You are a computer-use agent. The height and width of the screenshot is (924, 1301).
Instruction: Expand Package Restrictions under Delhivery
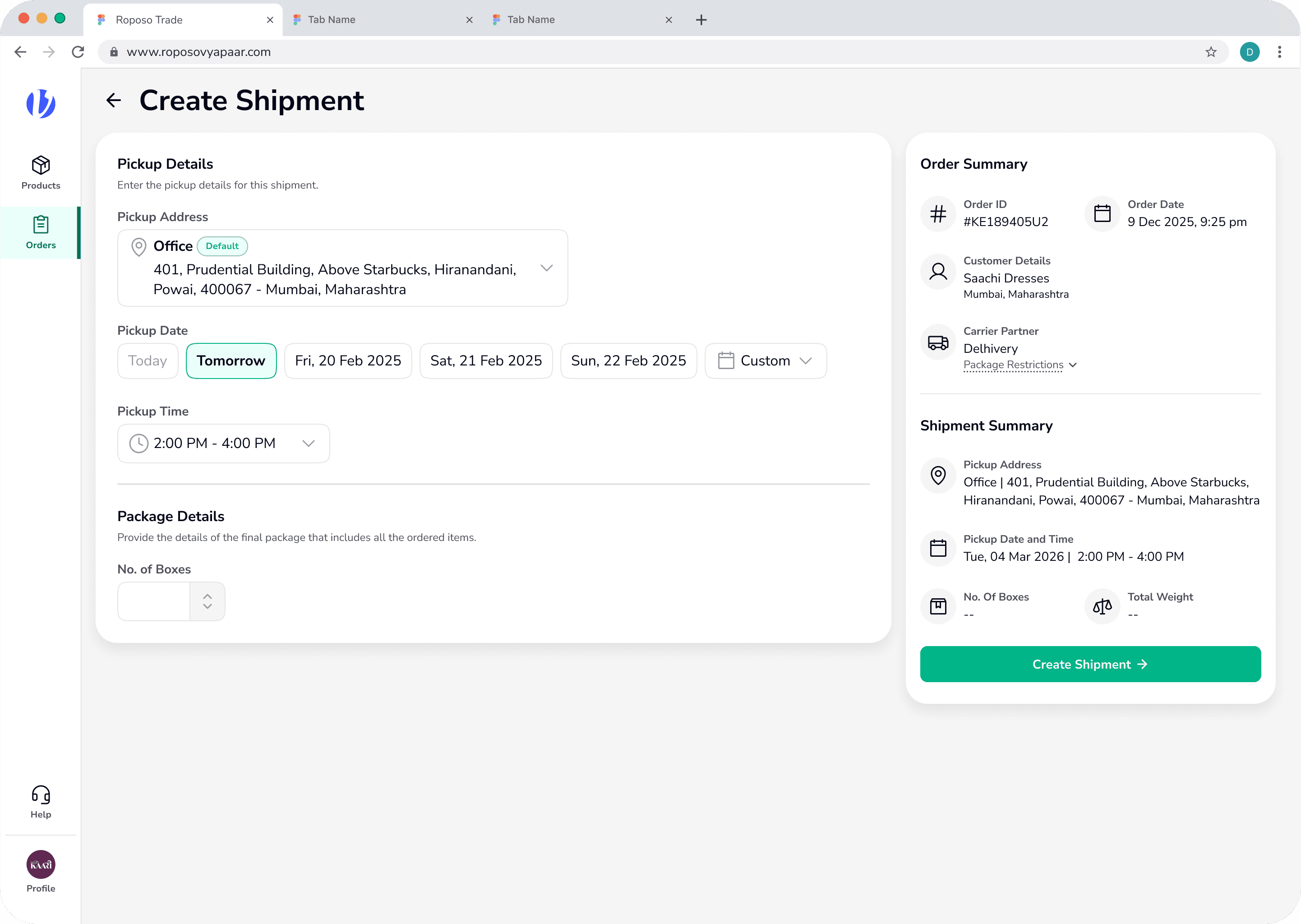[1020, 365]
